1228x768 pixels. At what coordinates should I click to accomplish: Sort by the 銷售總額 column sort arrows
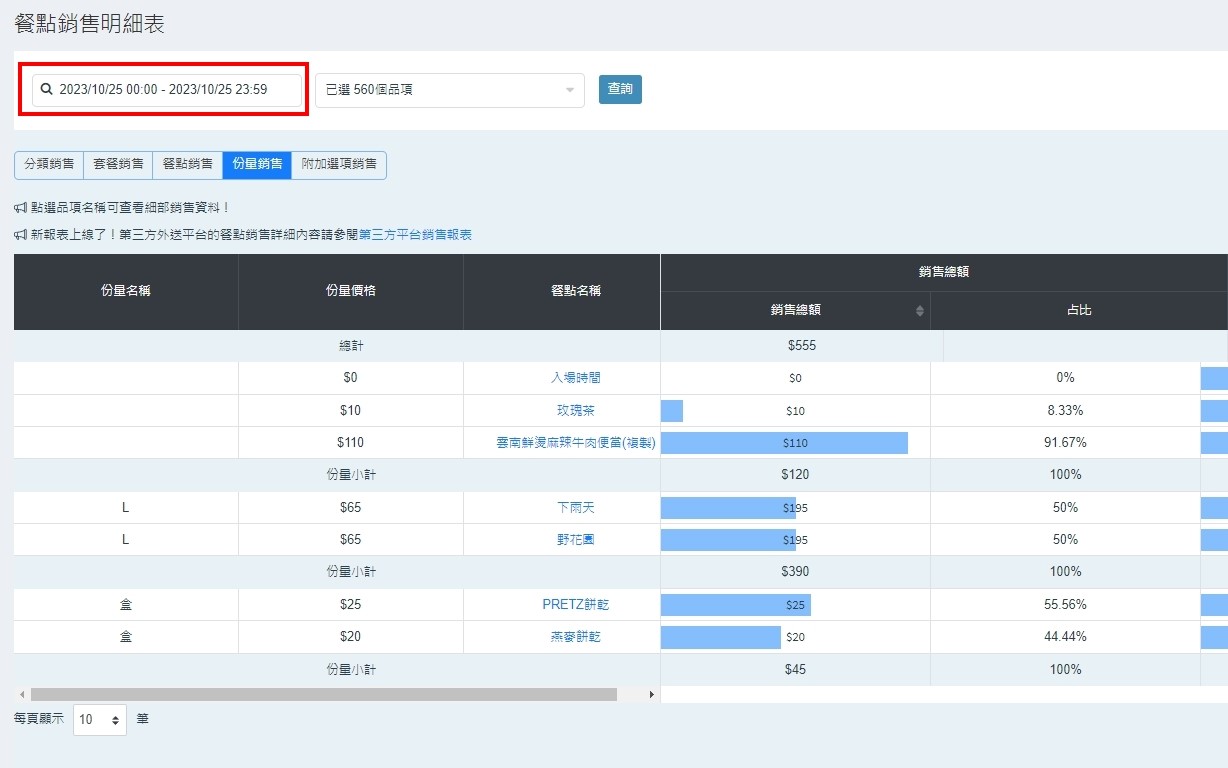click(920, 311)
